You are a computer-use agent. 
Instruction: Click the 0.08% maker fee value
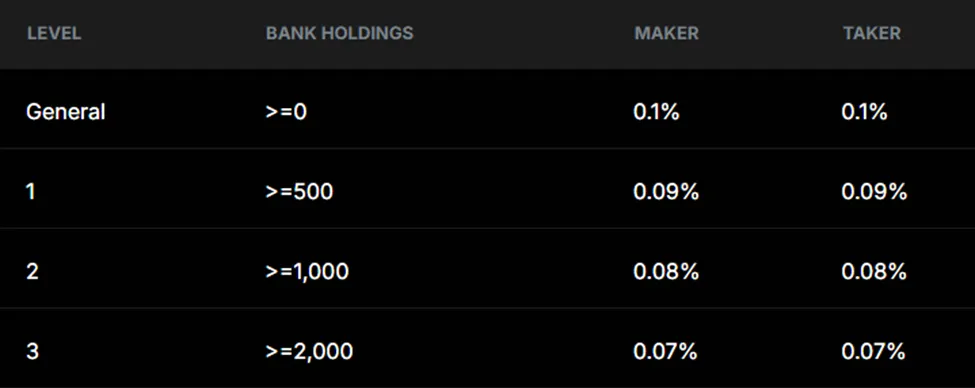click(x=666, y=272)
